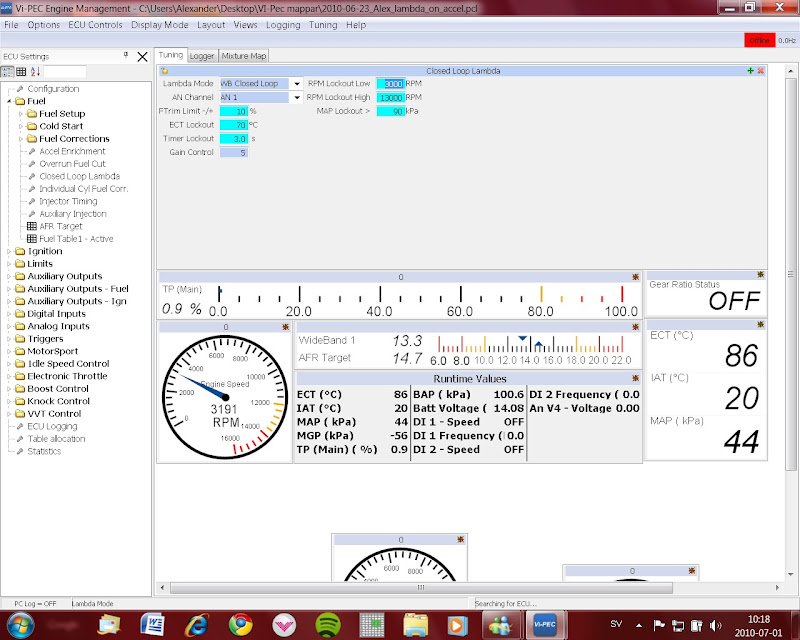Viewport: 800px width, 640px height.
Task: Open the Lambda Mode dropdown
Action: tap(296, 84)
